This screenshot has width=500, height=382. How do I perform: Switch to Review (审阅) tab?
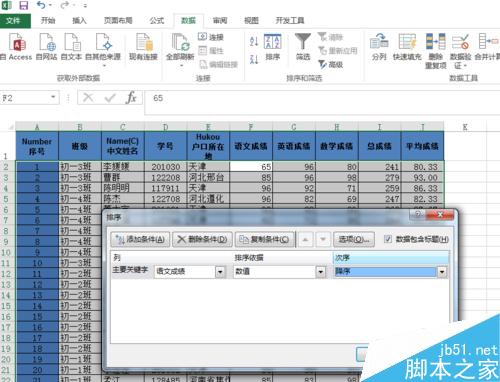click(x=220, y=21)
